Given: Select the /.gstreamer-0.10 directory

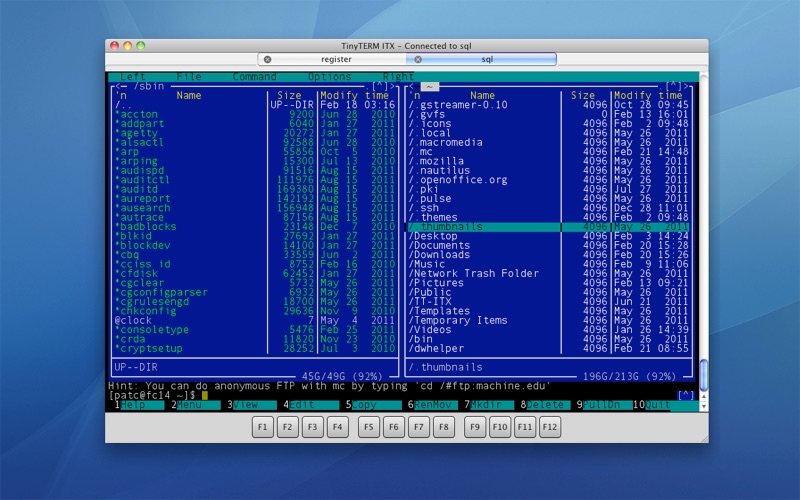Looking at the screenshot, I should pyautogui.click(x=548, y=105).
